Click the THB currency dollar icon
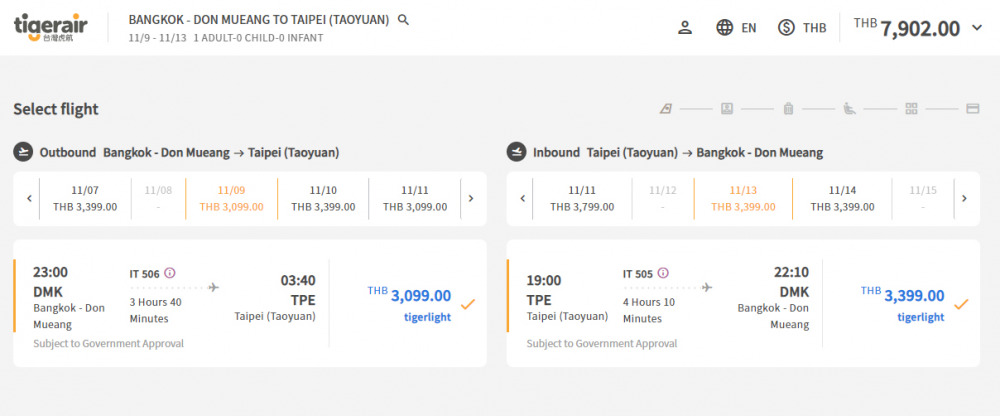The image size is (1000, 416). [x=787, y=27]
